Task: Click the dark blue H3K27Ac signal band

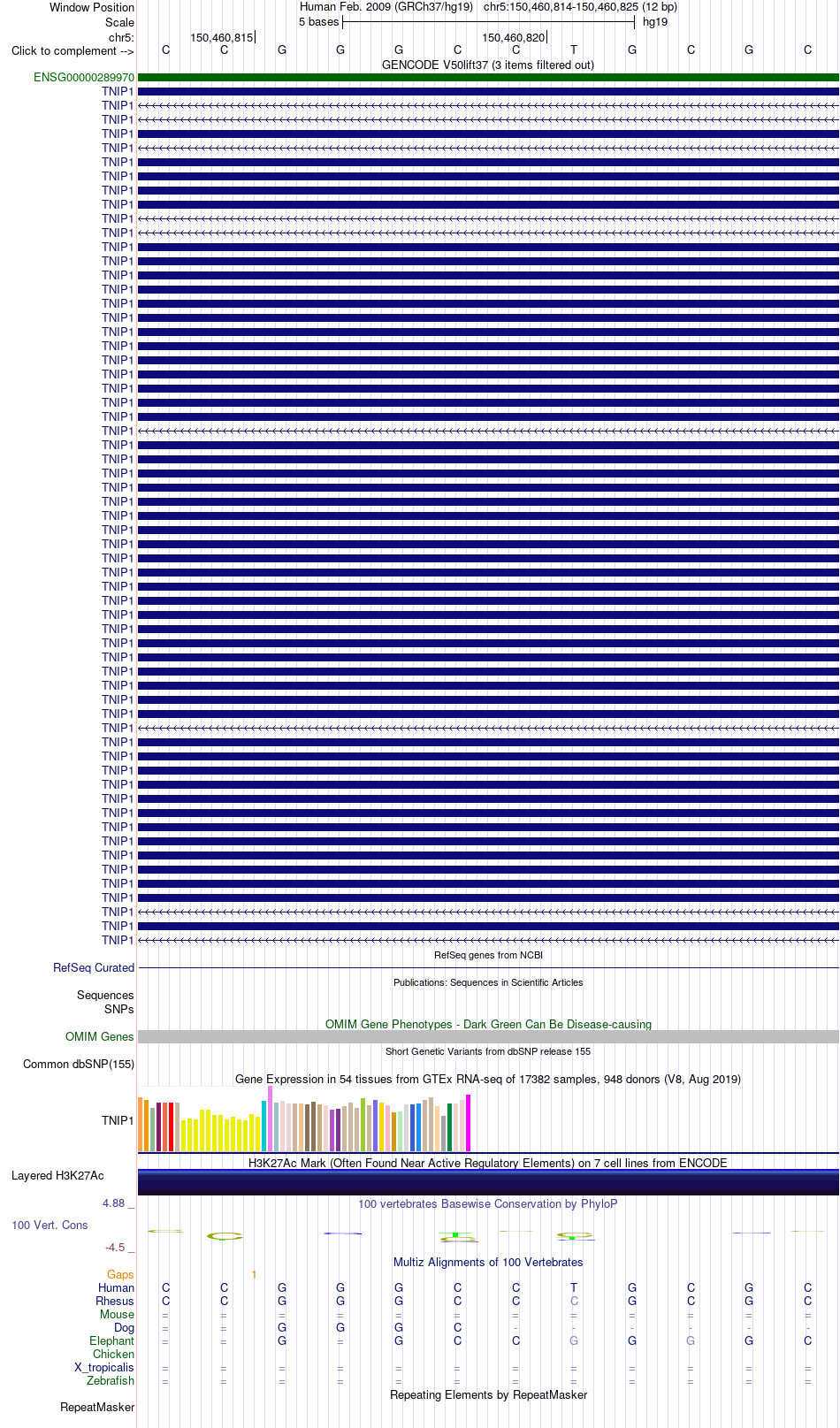Action: click(x=488, y=1182)
